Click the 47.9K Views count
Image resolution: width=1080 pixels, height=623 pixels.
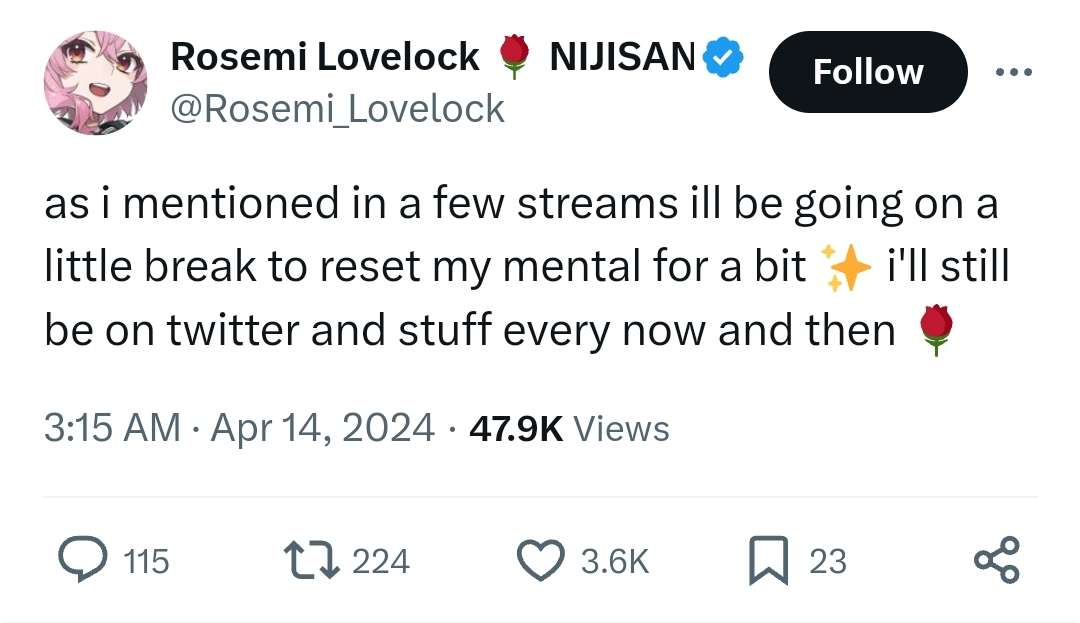point(569,428)
